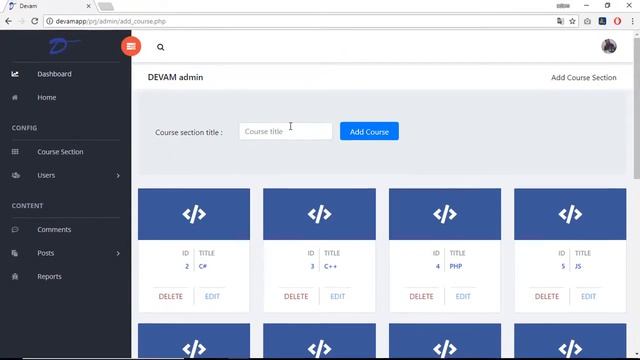Click the code icon on C# card
Screen dimensions: 640x360
click(194, 214)
